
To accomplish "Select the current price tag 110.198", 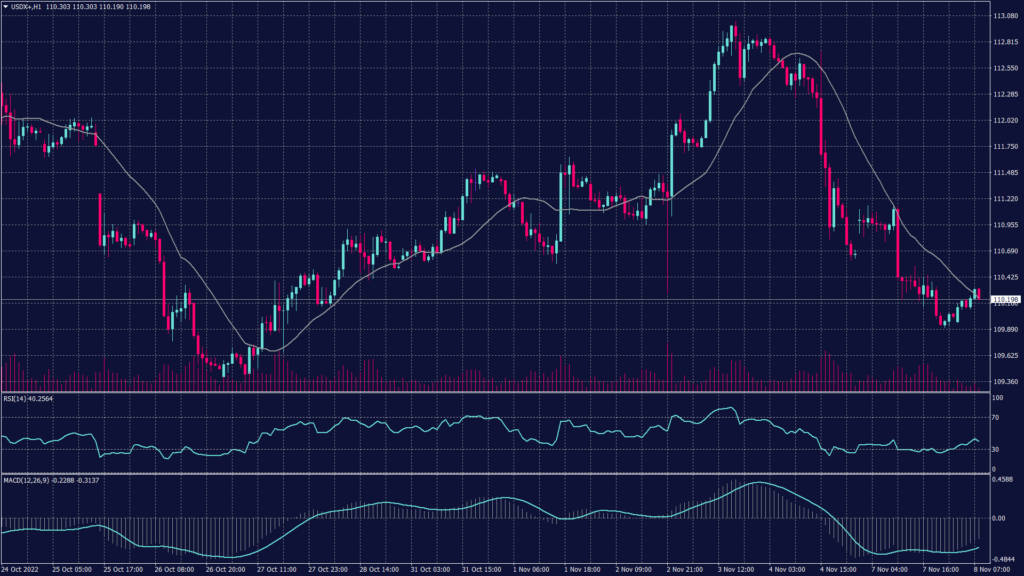I will click(x=1004, y=300).
